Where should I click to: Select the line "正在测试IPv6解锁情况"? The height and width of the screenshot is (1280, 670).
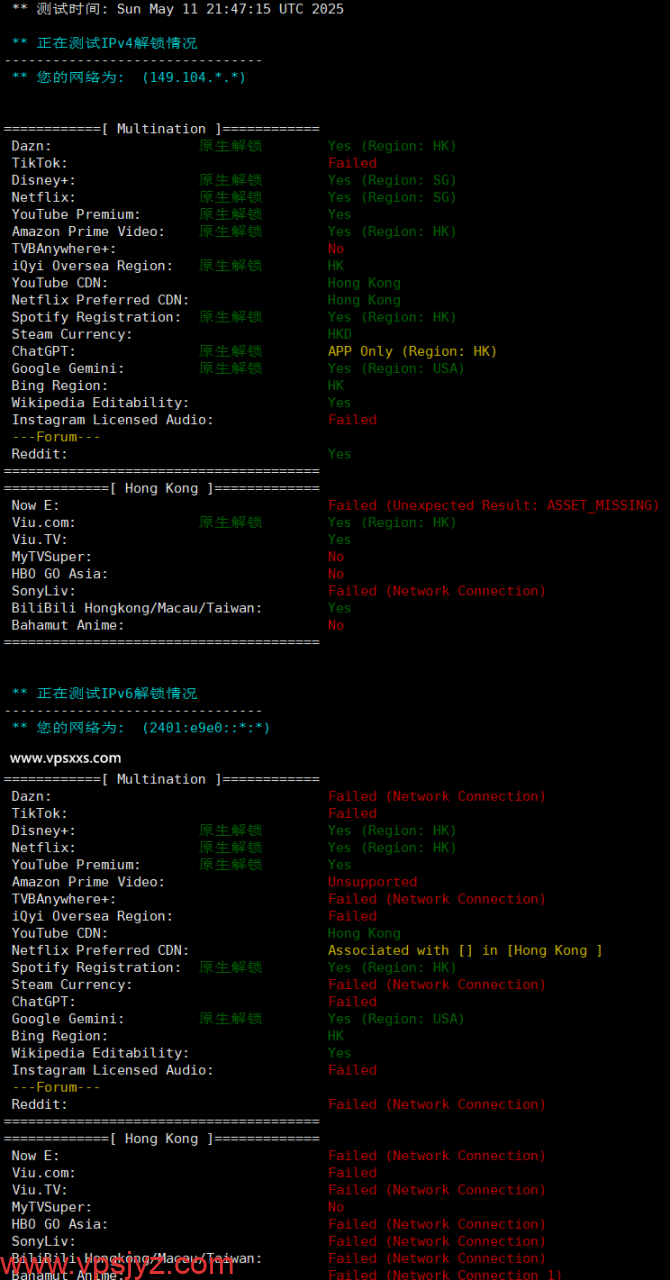(117, 693)
